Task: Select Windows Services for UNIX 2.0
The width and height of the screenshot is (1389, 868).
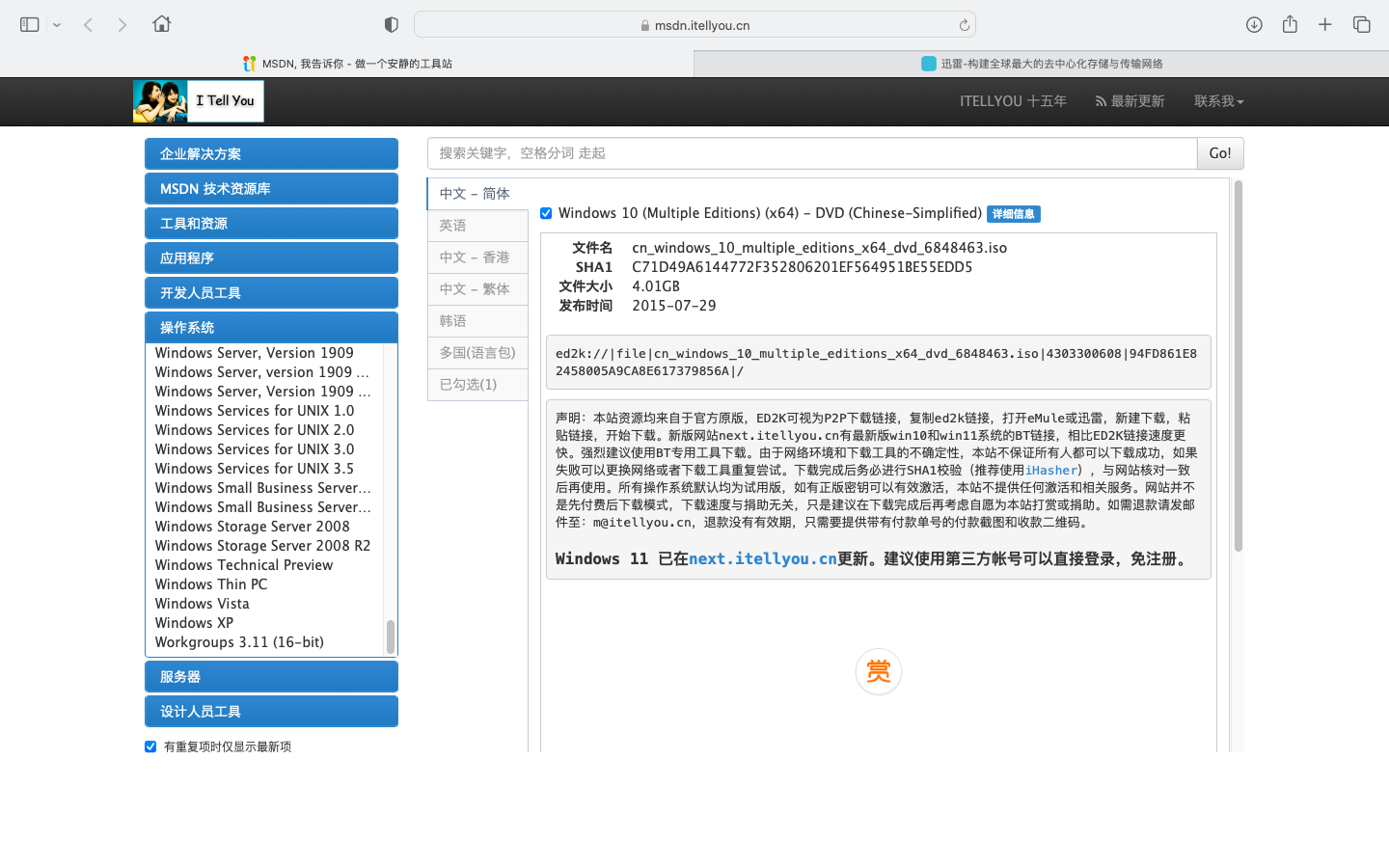Action: coord(255,430)
